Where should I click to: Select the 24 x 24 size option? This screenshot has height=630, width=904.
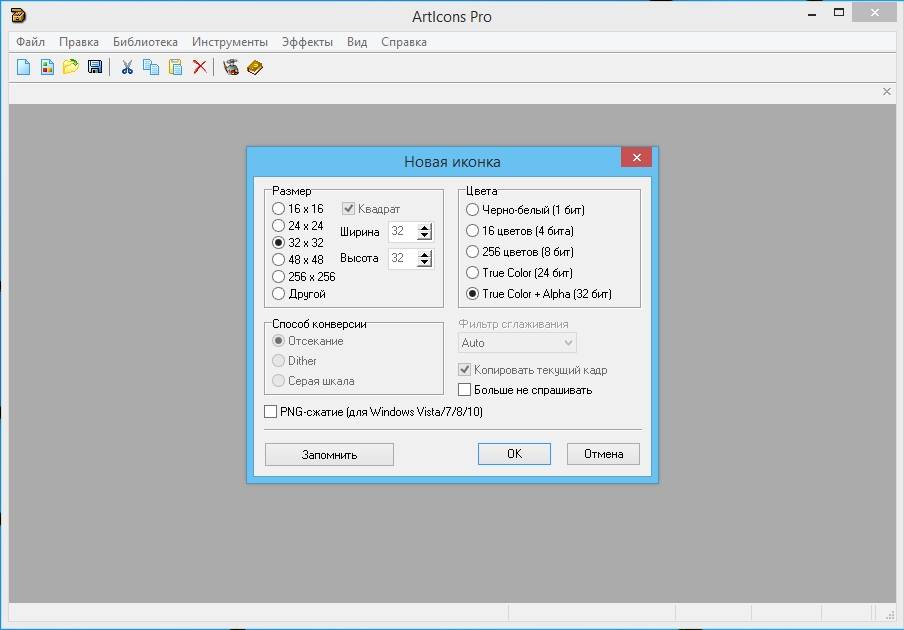click(x=298, y=225)
